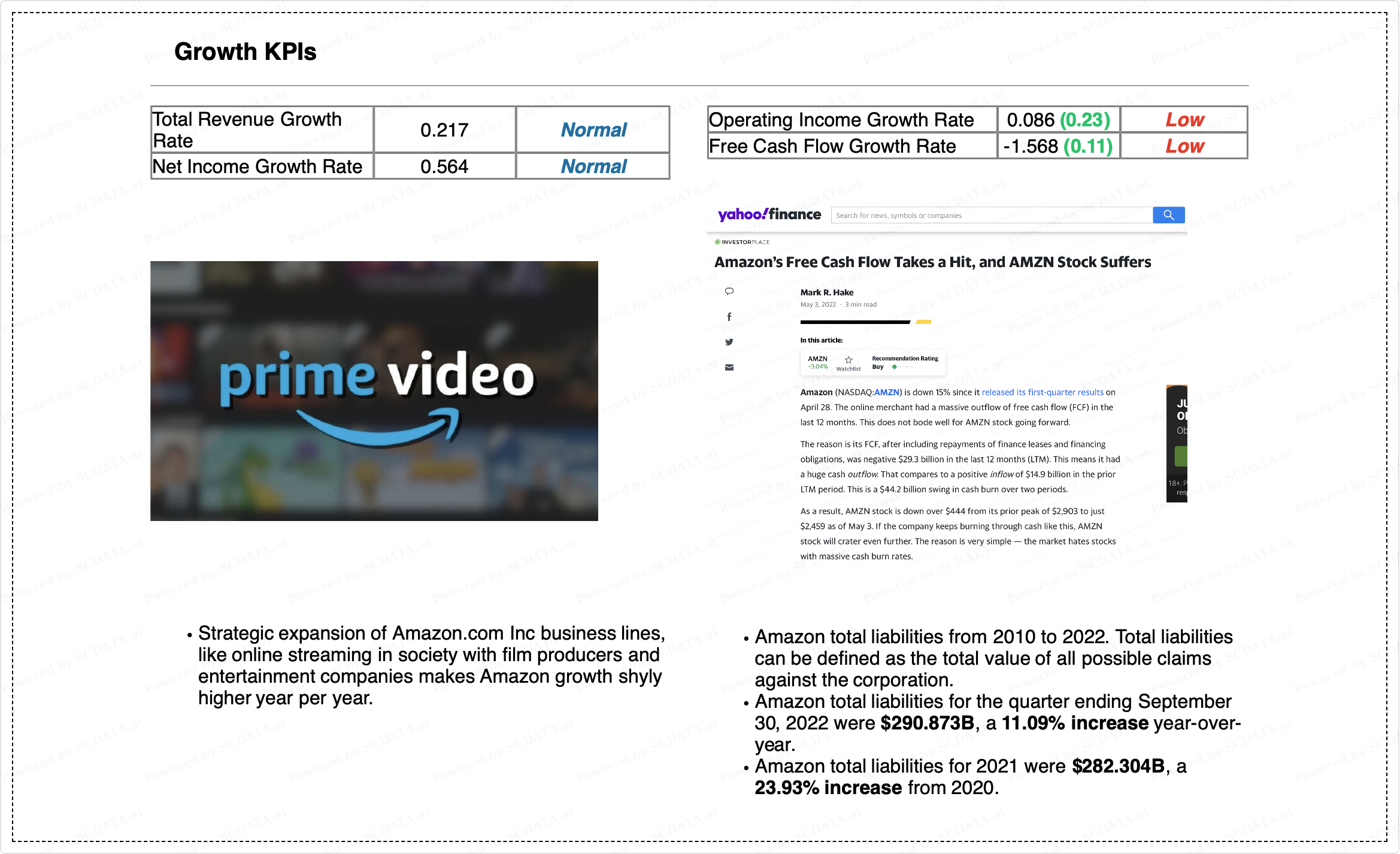Click the article headline about Amazon's Free Cash Flow
Screen dimensions: 1400x854
(x=932, y=262)
